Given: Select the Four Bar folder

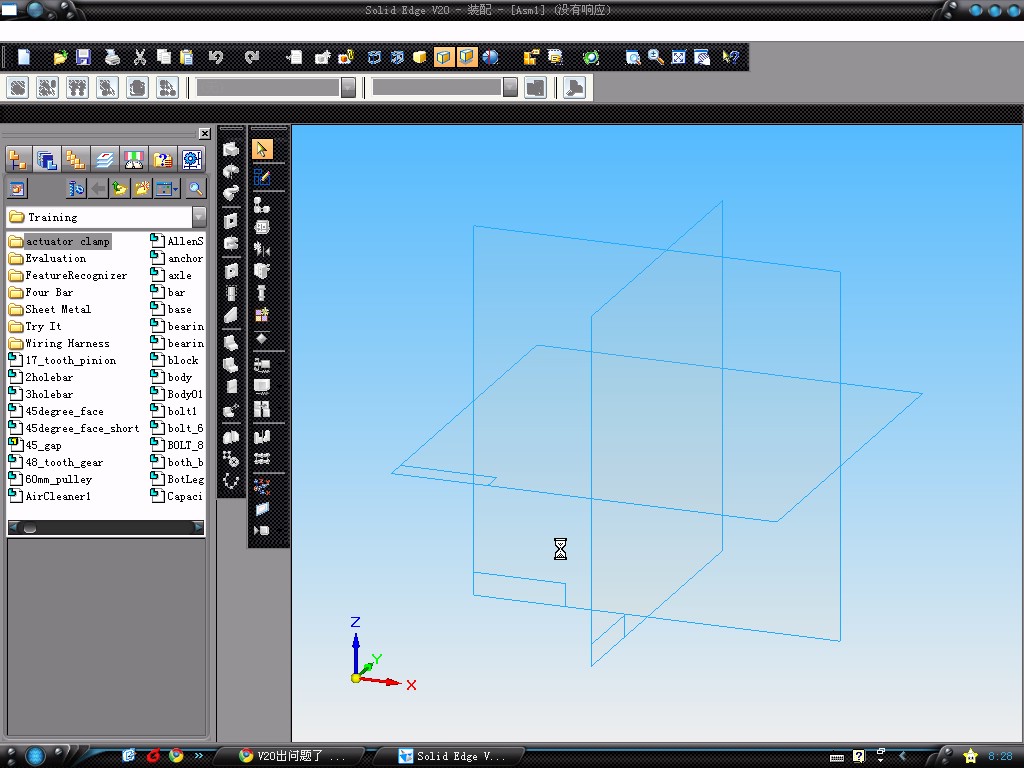Looking at the screenshot, I should click(x=40, y=293).
